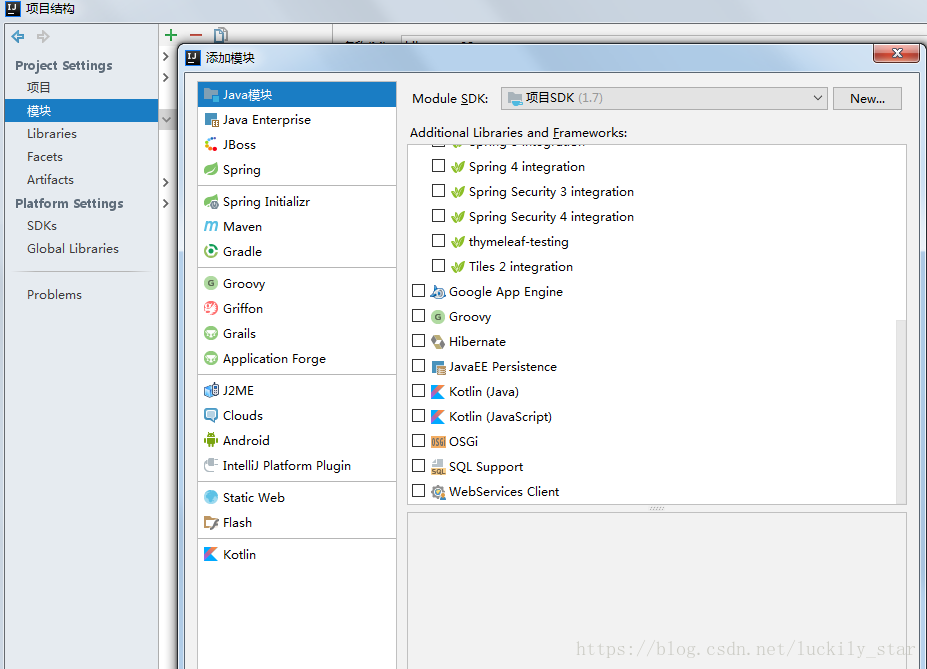Close the 添加模块 dialog
The height and width of the screenshot is (669, 927).
click(x=896, y=53)
